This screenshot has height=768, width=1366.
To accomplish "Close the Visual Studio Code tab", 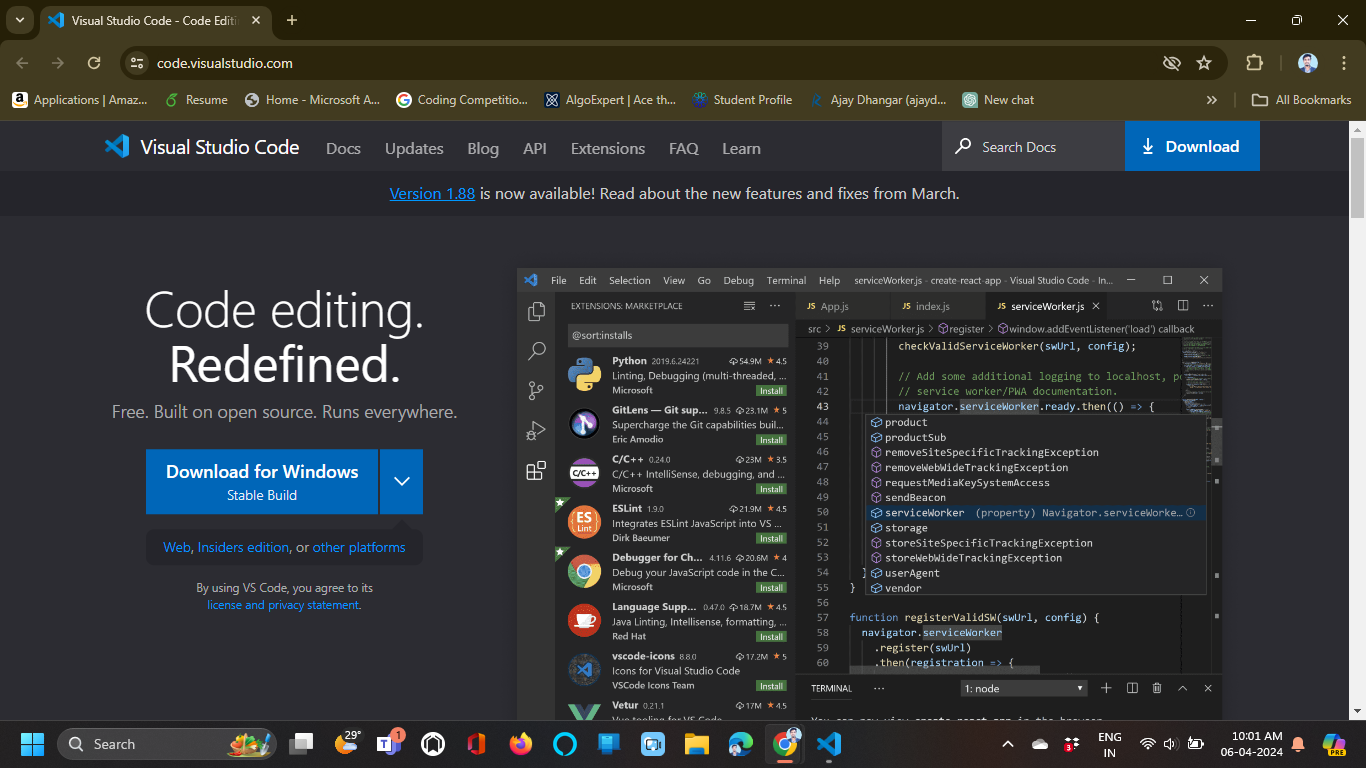I will (x=256, y=20).
